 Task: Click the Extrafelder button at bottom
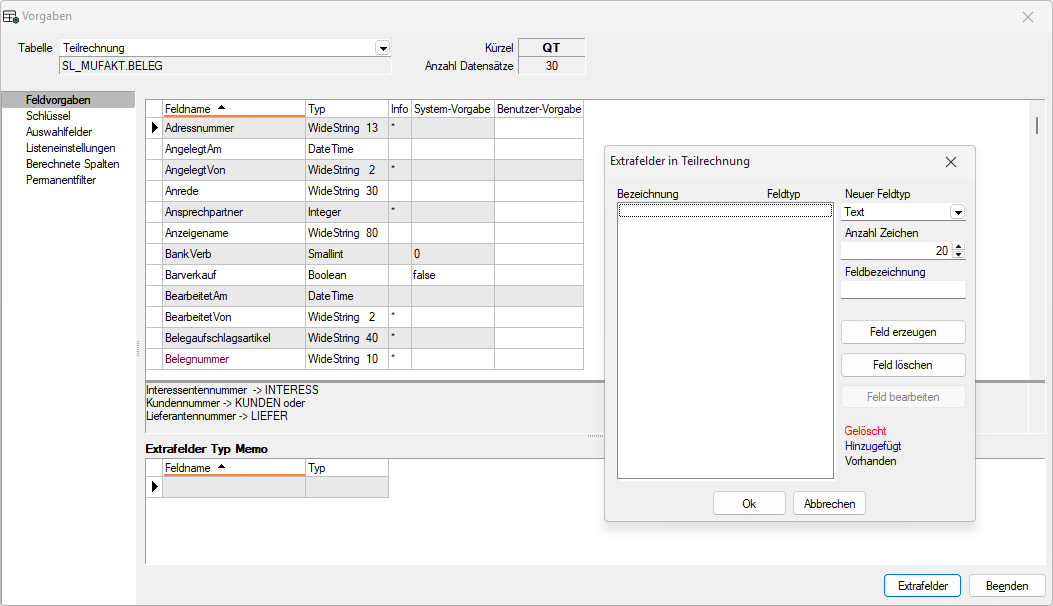922,586
